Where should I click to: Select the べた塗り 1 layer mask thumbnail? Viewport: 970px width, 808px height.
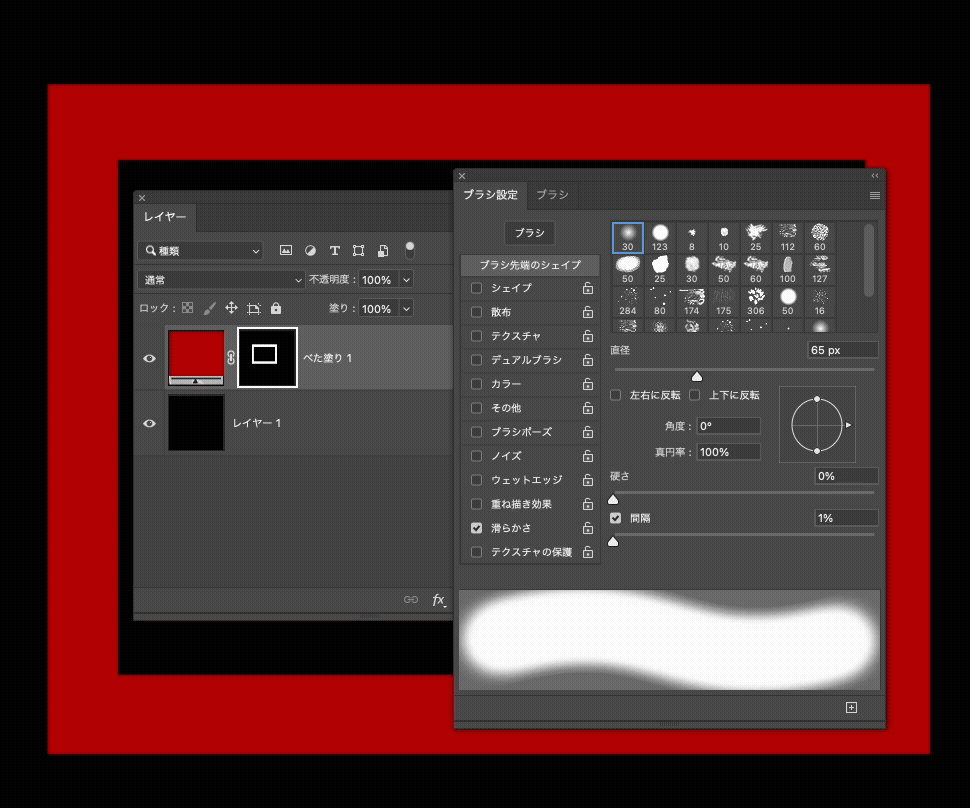coord(267,358)
